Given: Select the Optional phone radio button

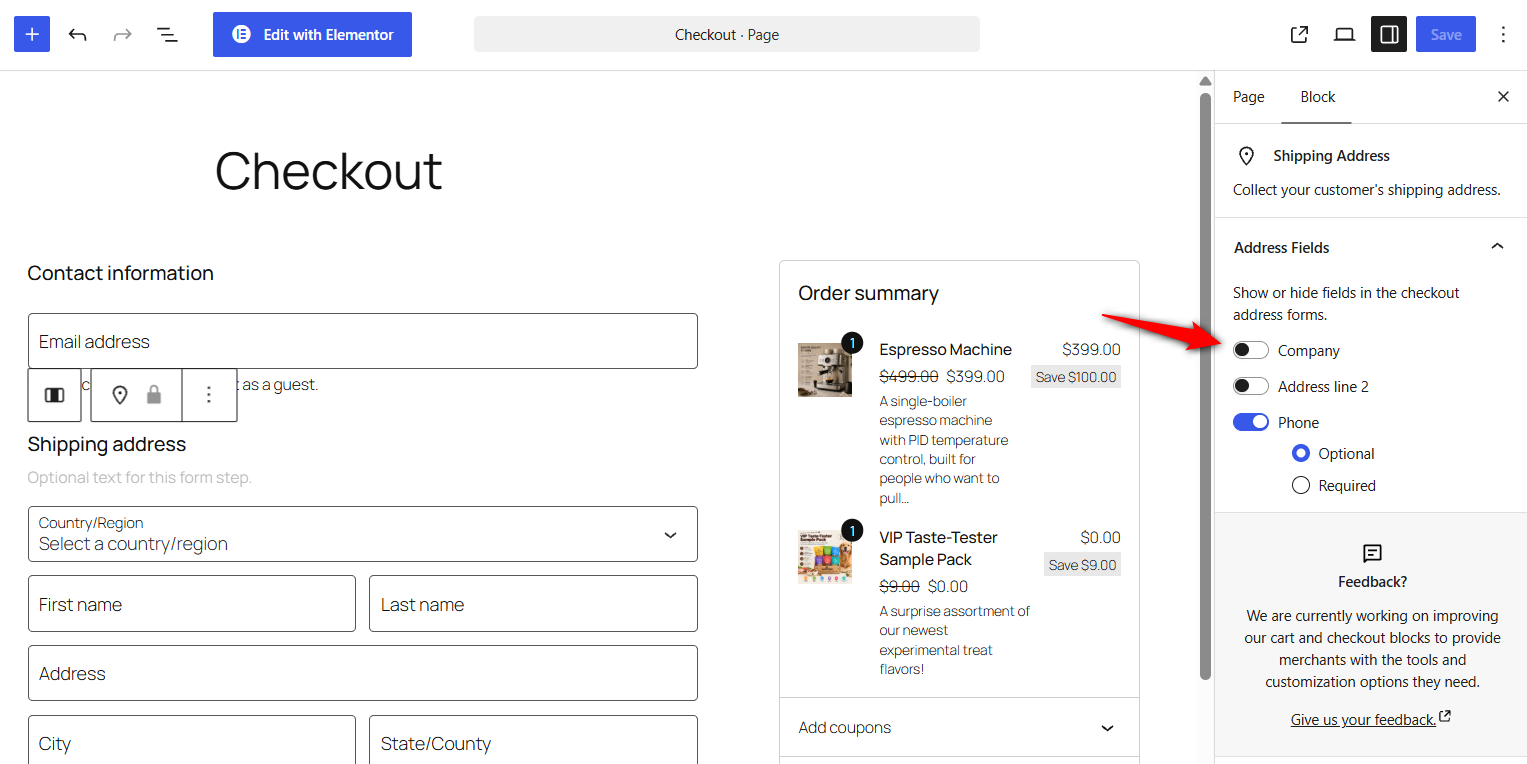Looking at the screenshot, I should 1301,453.
